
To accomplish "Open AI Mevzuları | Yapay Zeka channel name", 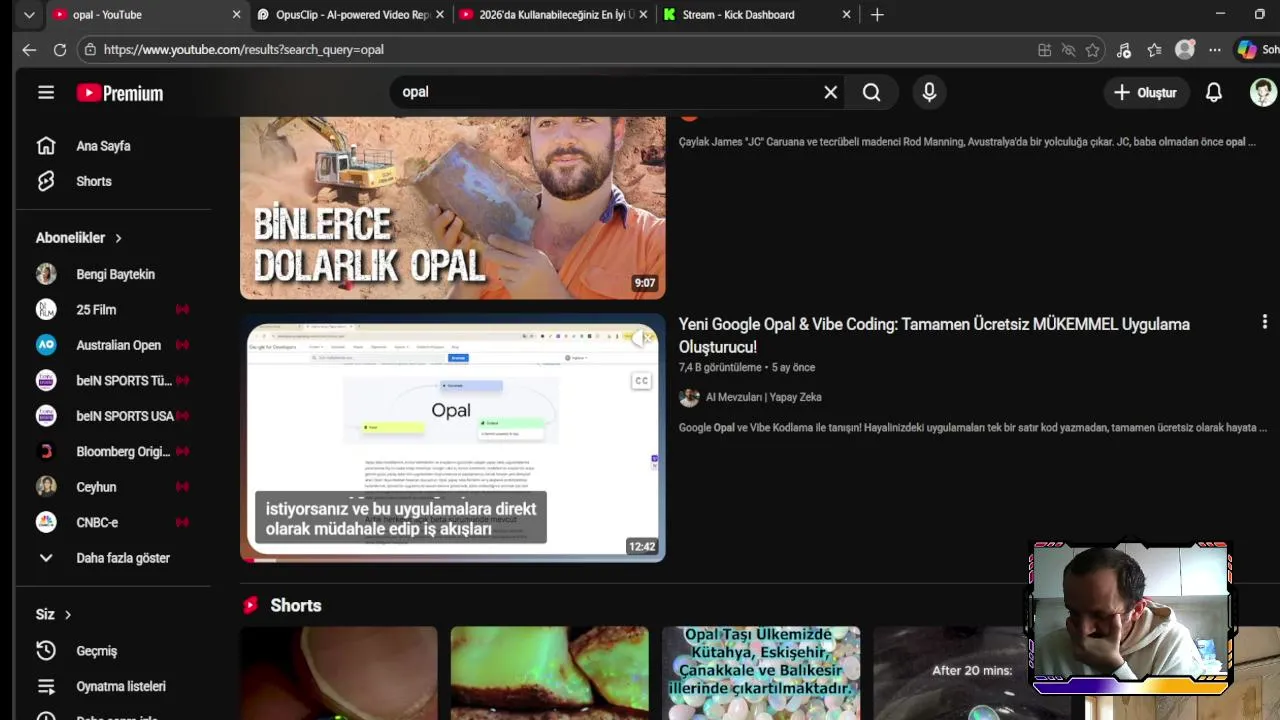I will coord(764,397).
